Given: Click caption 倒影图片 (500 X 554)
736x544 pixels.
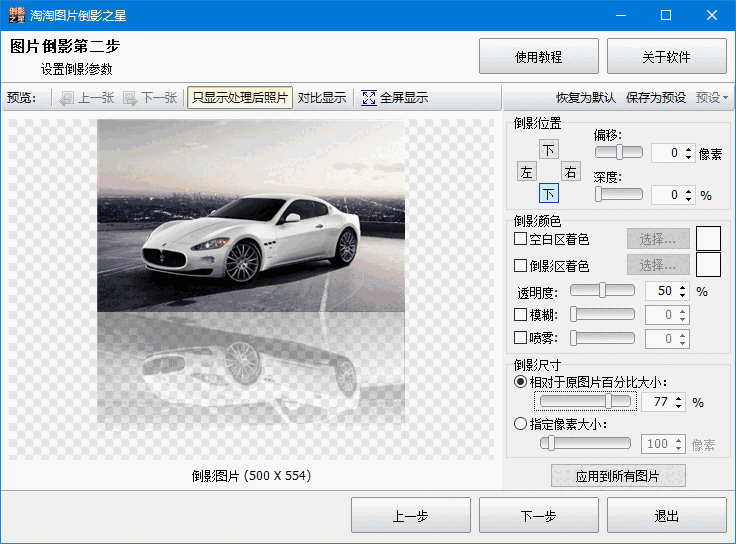Looking at the screenshot, I should coord(251,475).
